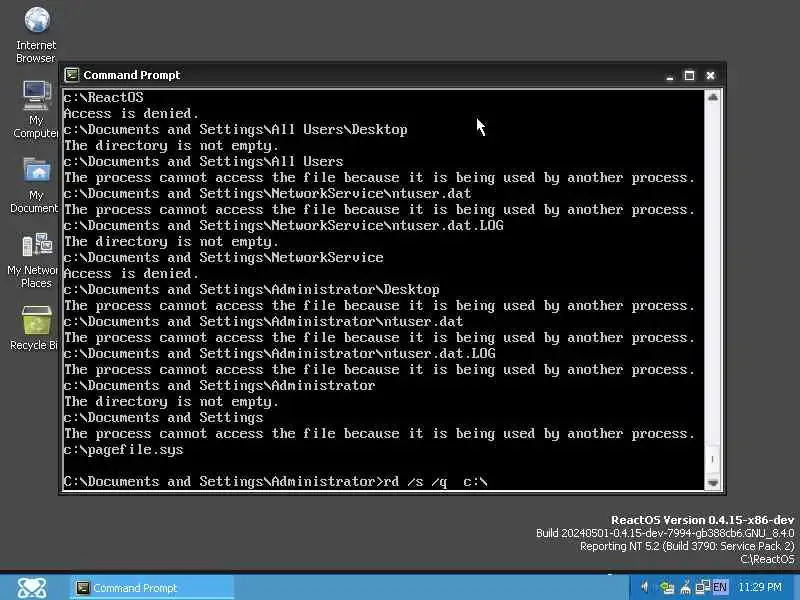The image size is (800, 600).
Task: Click the Command Prompt title bar icon
Action: [x=71, y=75]
